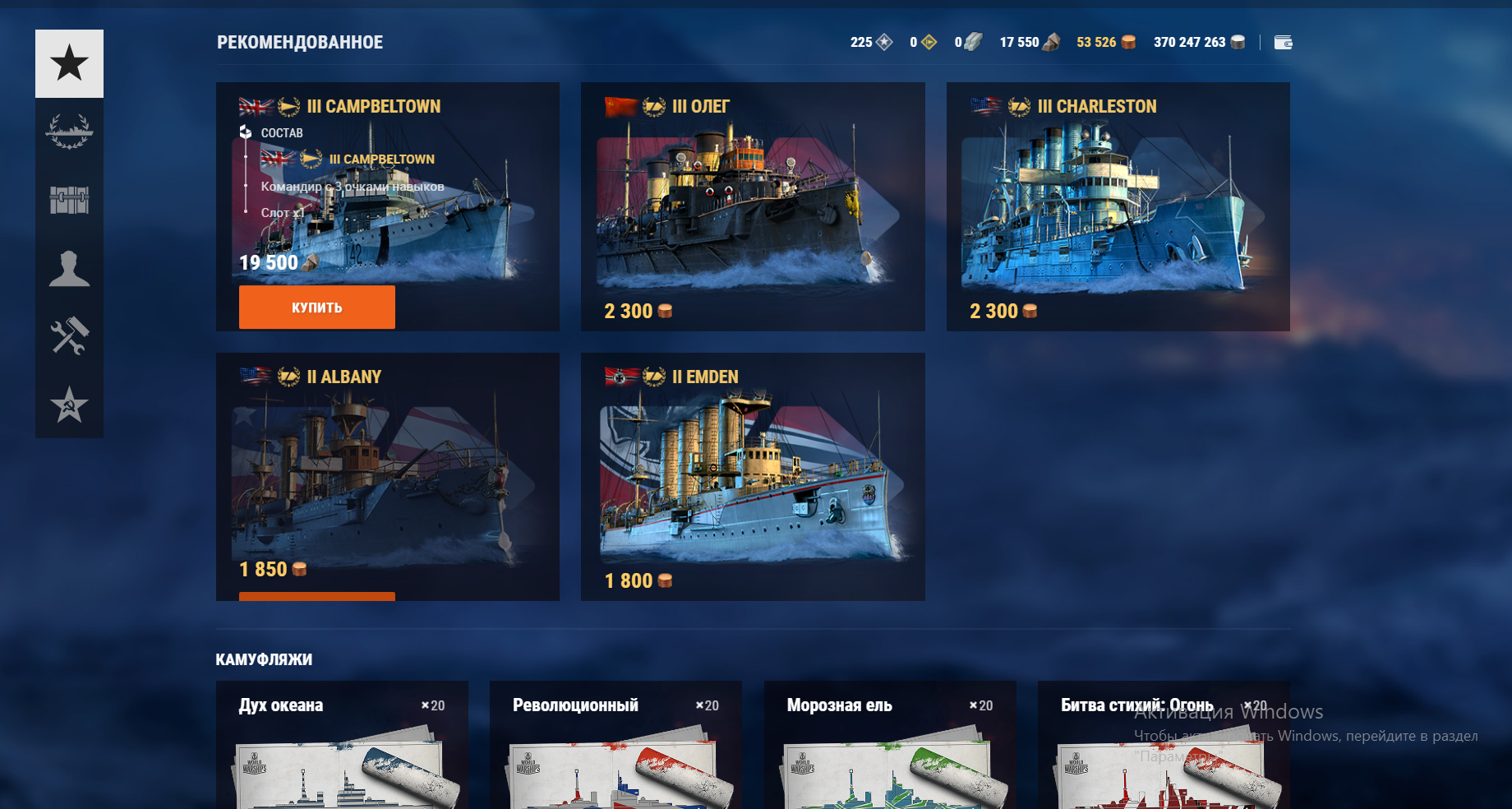The image size is (1512, 809).
Task: Open the Морозная ель camouflage item
Action: [890, 745]
